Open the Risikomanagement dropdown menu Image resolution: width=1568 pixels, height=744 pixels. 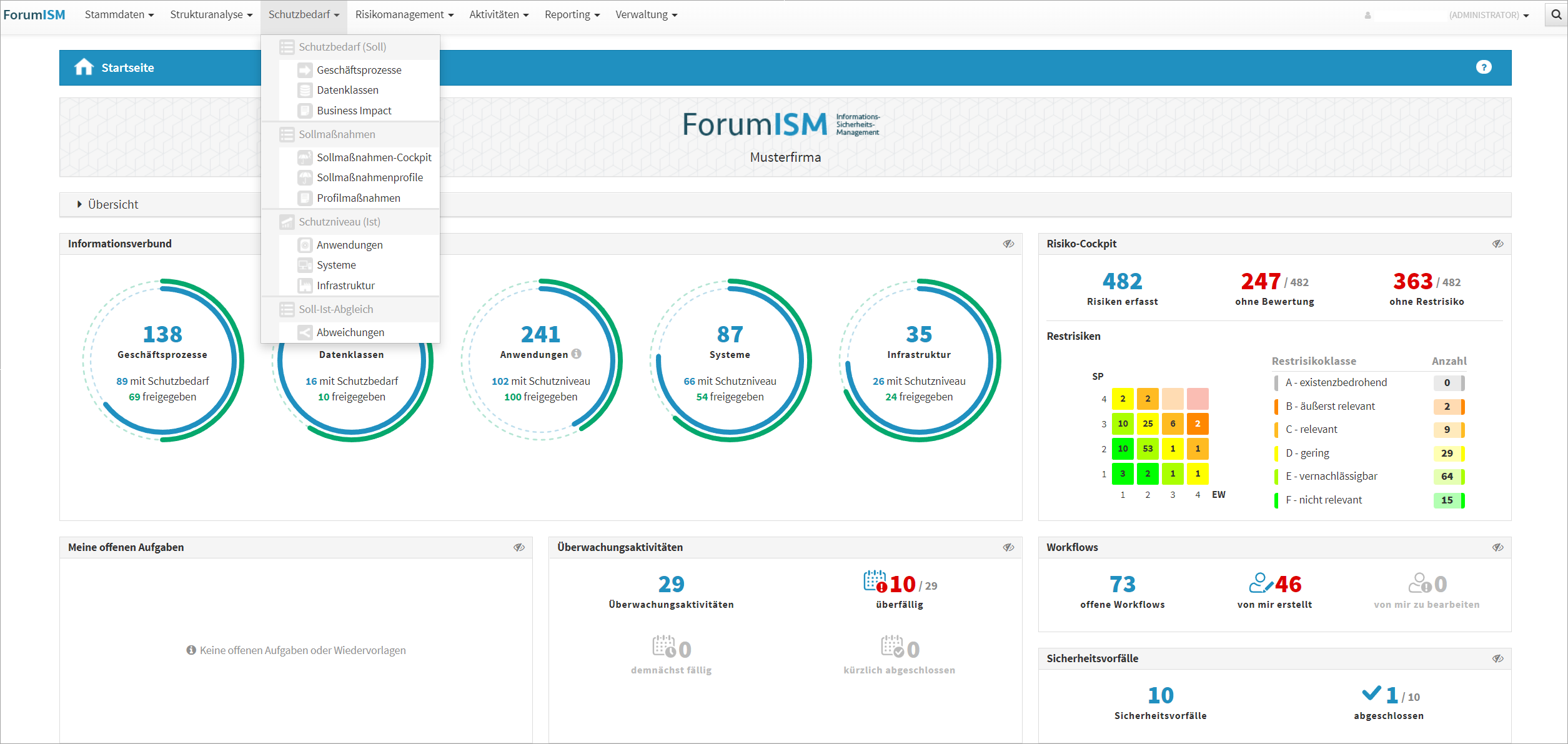point(404,14)
